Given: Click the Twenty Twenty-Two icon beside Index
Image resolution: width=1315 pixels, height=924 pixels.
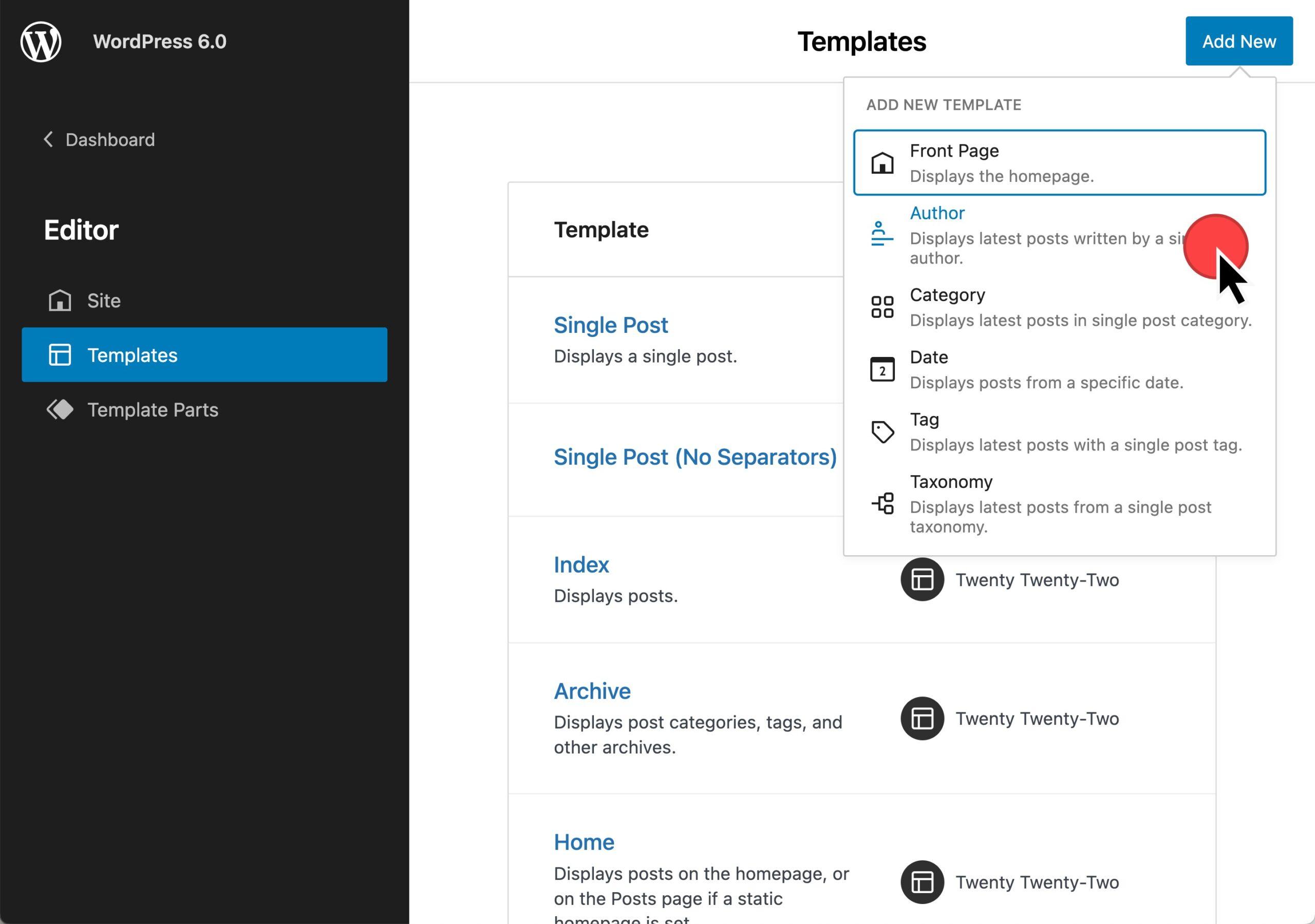Looking at the screenshot, I should coord(922,579).
